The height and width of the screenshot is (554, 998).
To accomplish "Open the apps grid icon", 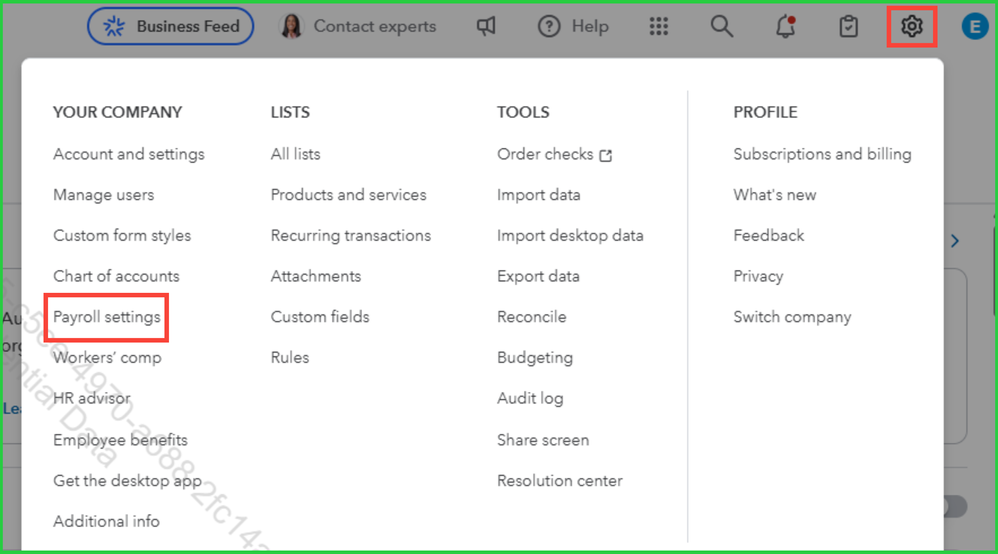I will [x=658, y=27].
